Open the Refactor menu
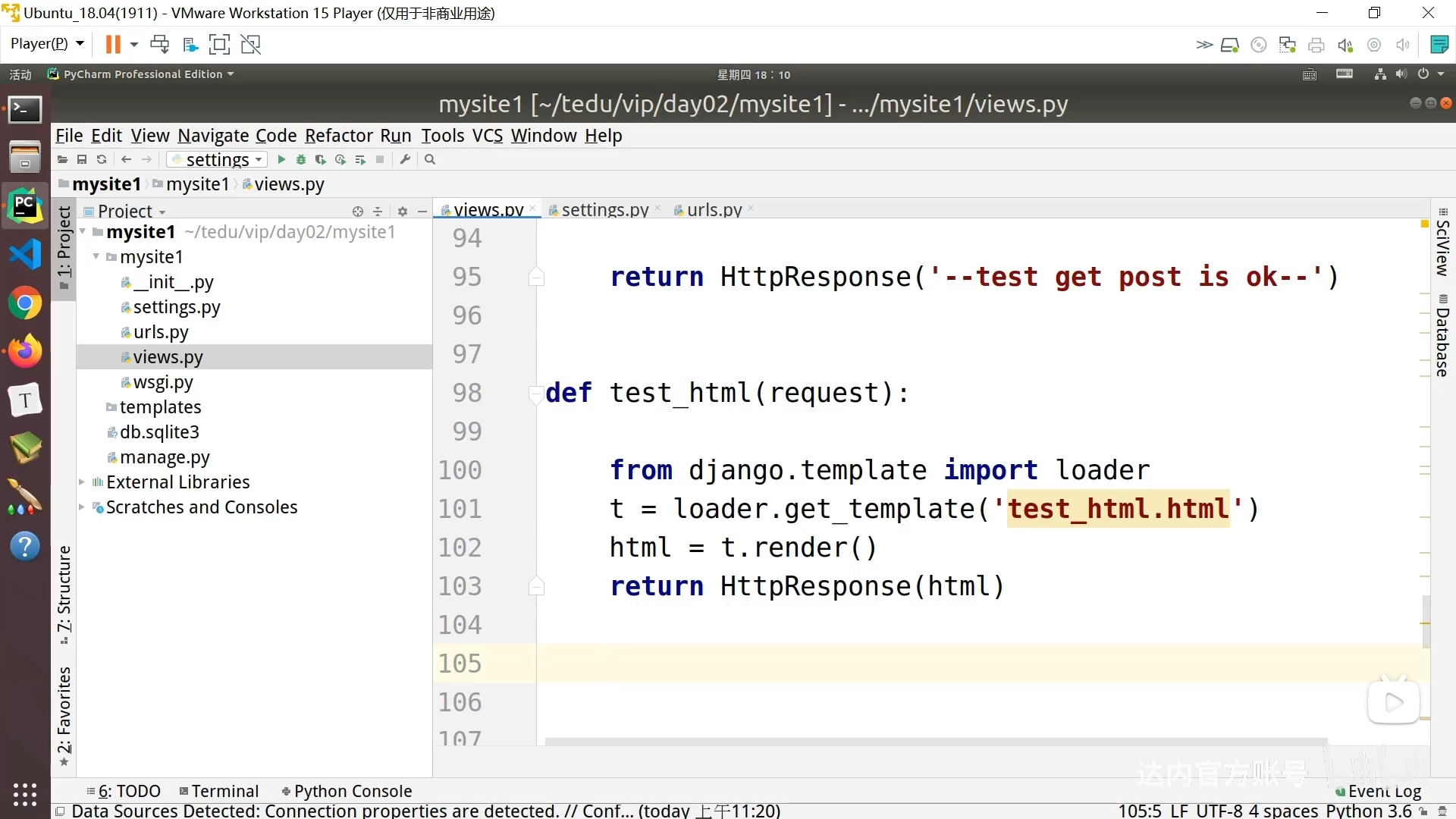1456x819 pixels. [x=338, y=136]
